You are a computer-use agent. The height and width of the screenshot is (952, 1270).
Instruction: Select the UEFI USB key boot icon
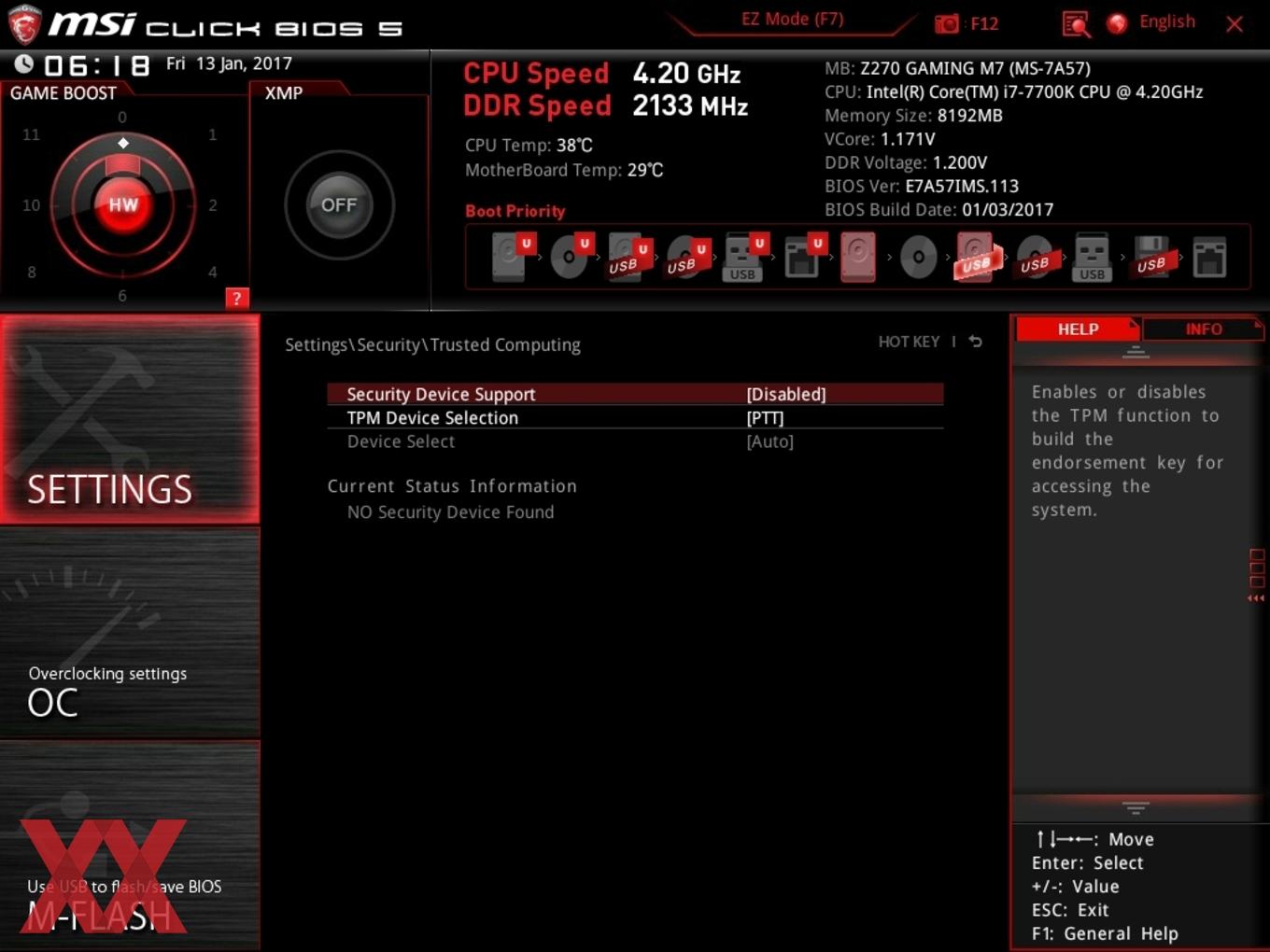[744, 257]
